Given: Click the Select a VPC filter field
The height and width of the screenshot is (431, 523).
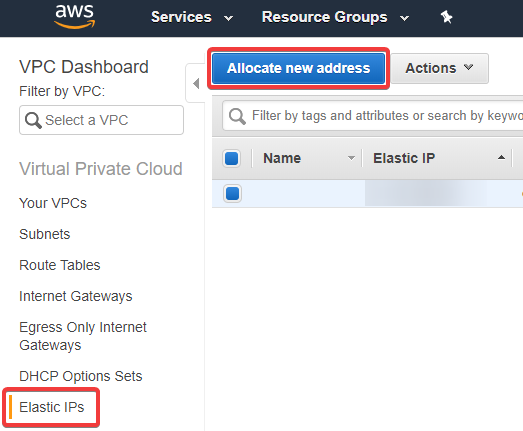Looking at the screenshot, I should point(101,120).
